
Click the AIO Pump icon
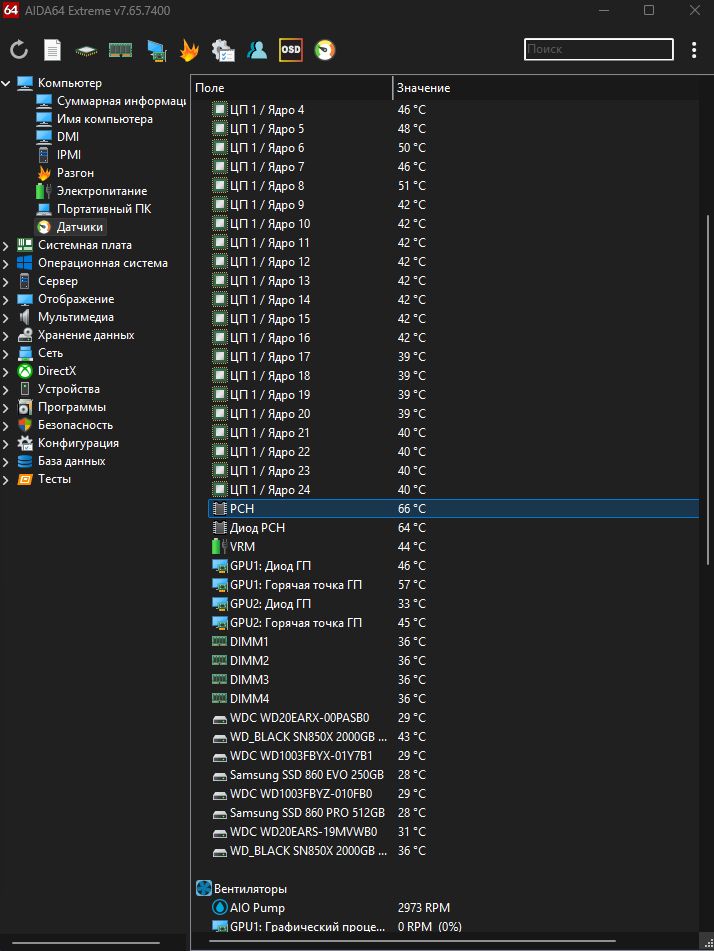pyautogui.click(x=220, y=908)
